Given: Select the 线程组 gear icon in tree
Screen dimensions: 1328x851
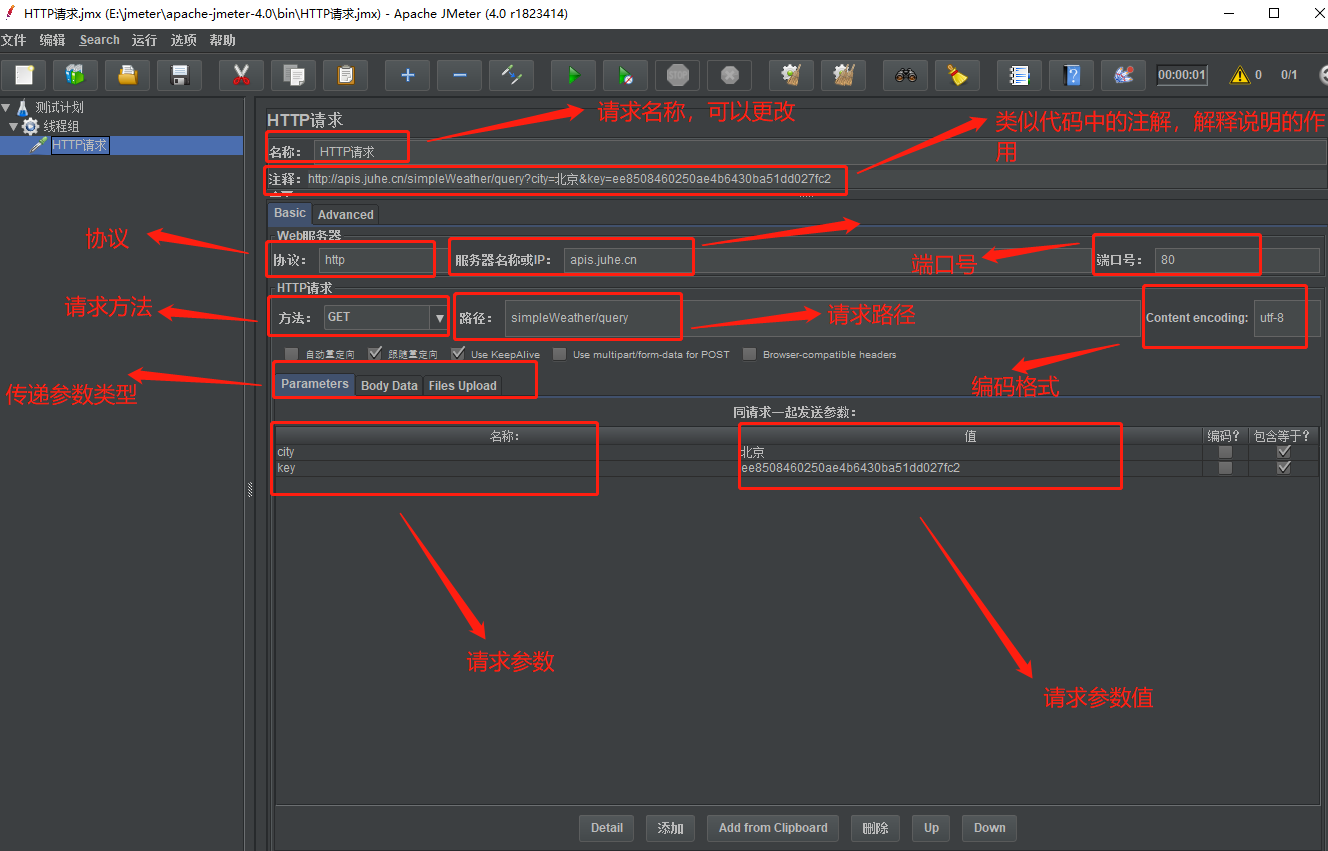Looking at the screenshot, I should coord(31,126).
